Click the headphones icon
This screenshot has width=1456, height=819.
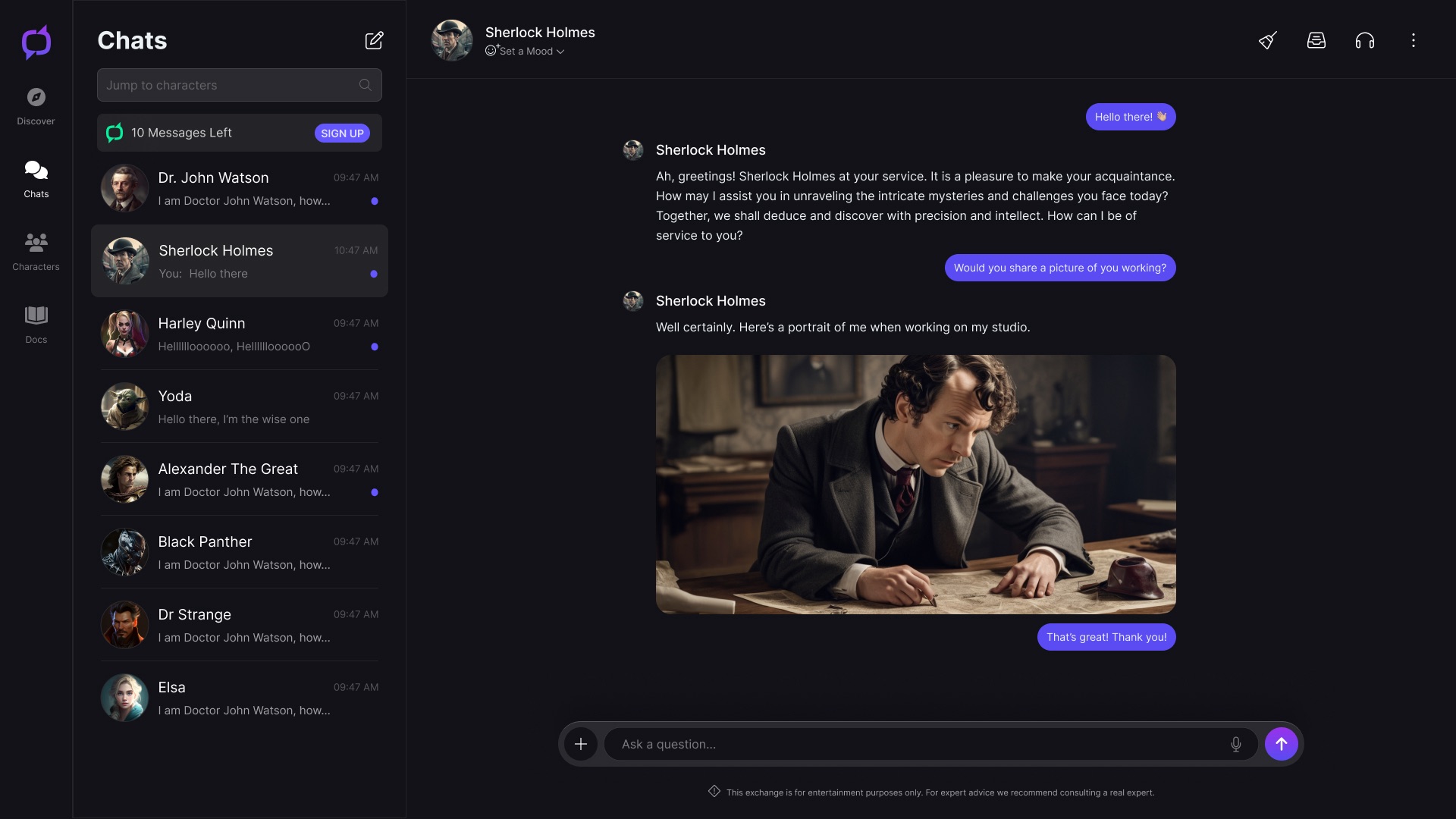(1365, 40)
